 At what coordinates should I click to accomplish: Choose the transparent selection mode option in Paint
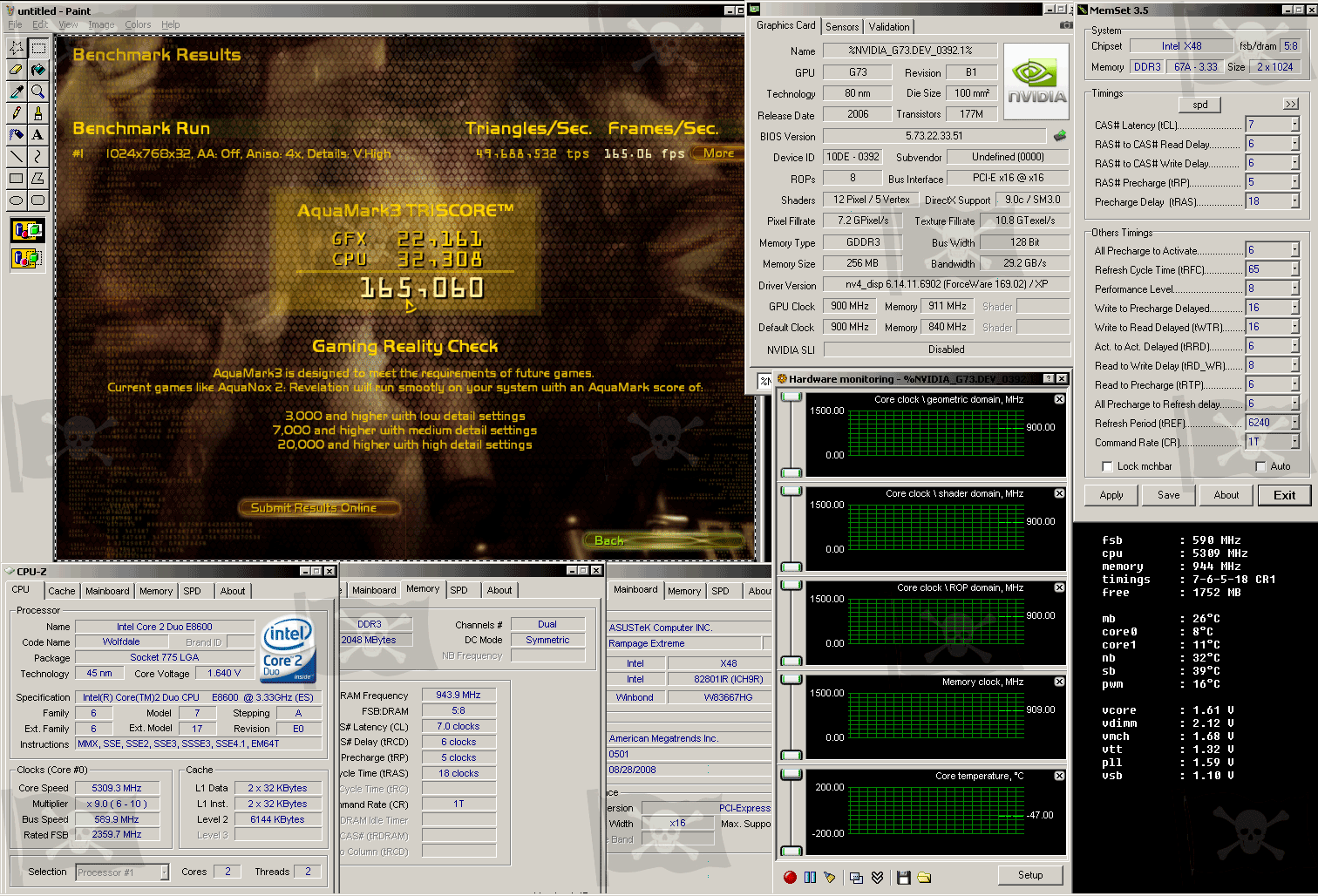tap(28, 258)
